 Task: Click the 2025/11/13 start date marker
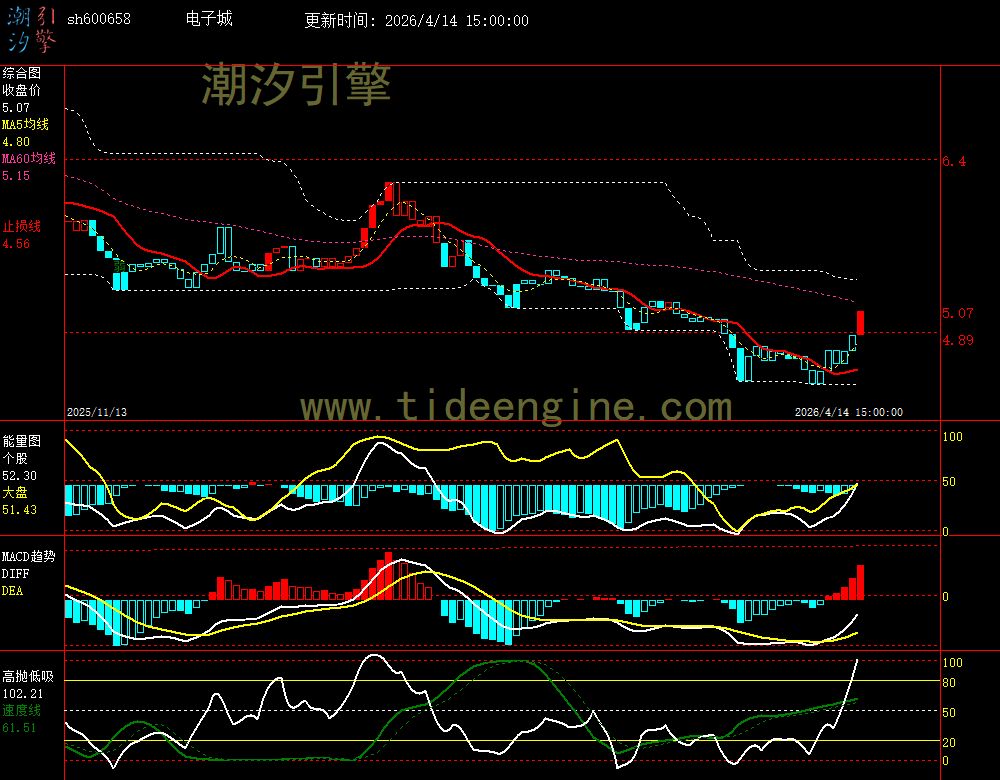tap(97, 411)
